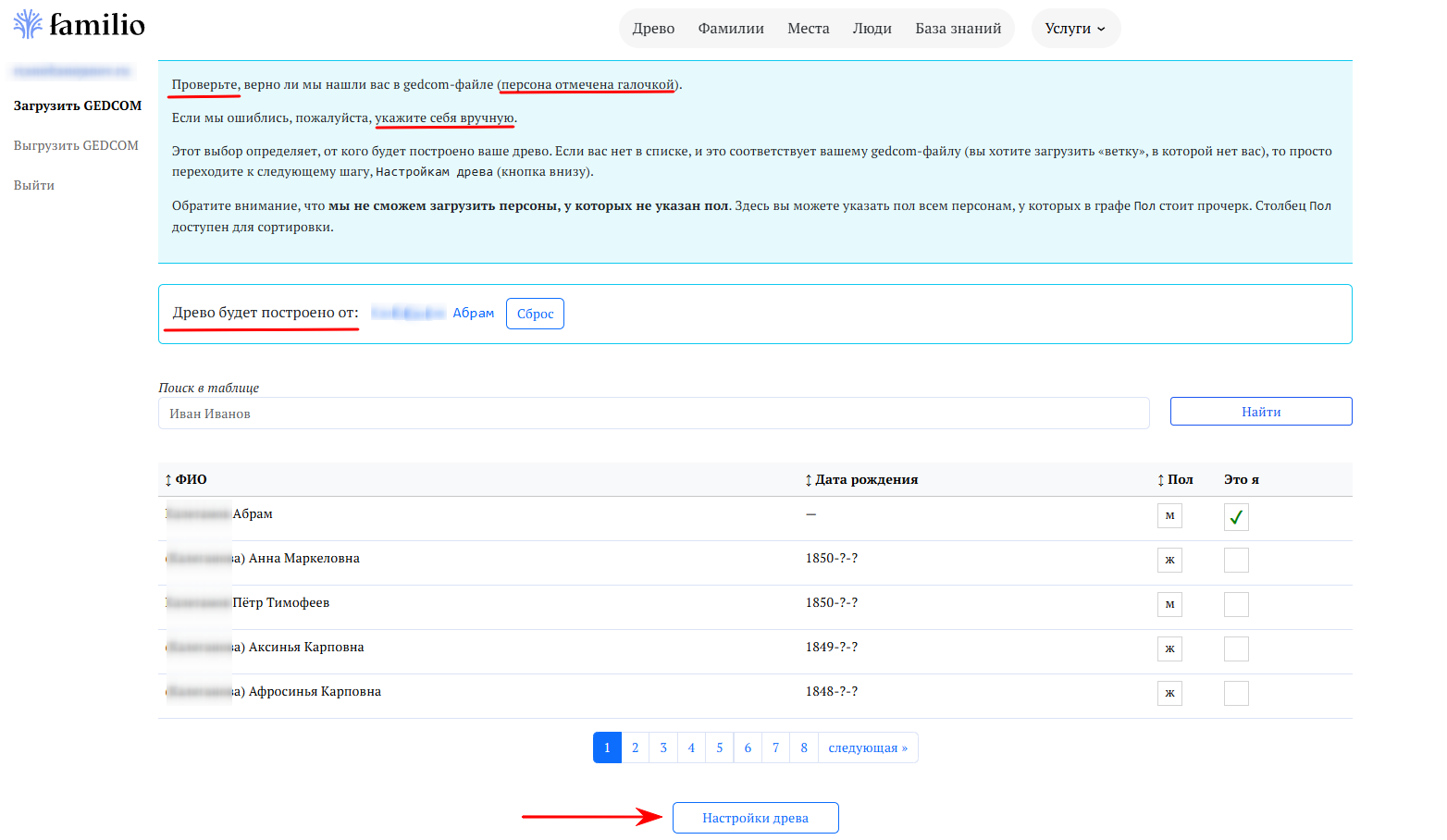The image size is (1447, 840).
Task: Expand the Услуги dropdown menu
Action: [x=1075, y=29]
